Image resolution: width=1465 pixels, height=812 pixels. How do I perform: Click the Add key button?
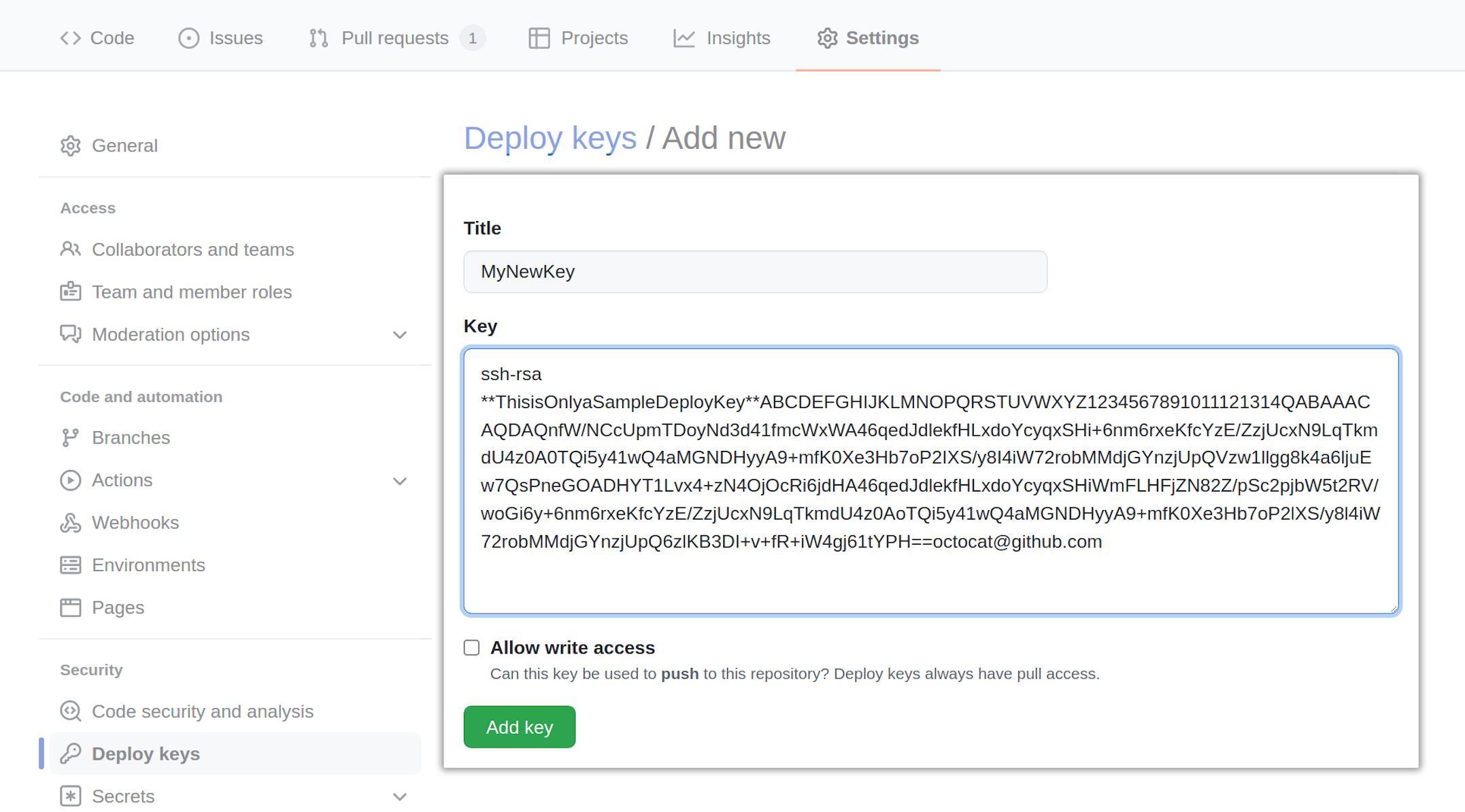(x=519, y=727)
